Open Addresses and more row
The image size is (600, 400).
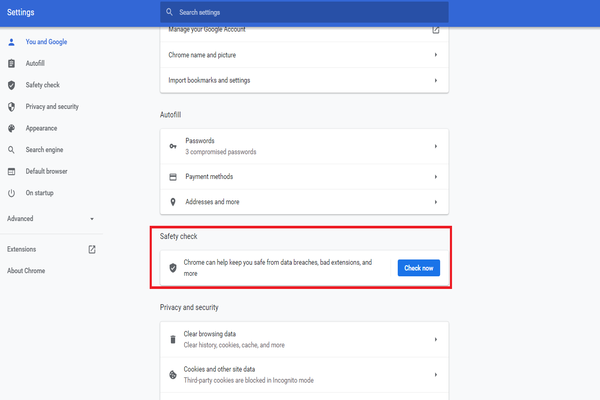point(304,202)
